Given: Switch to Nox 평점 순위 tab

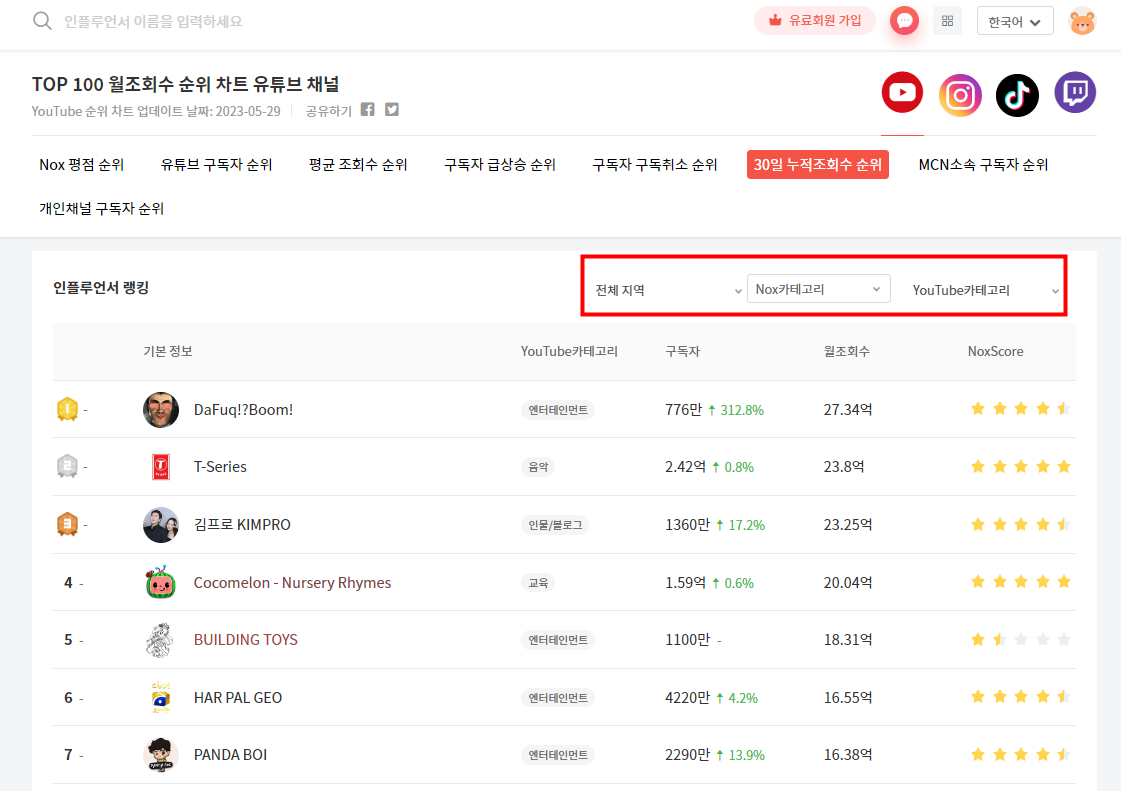Looking at the screenshot, I should tap(82, 164).
